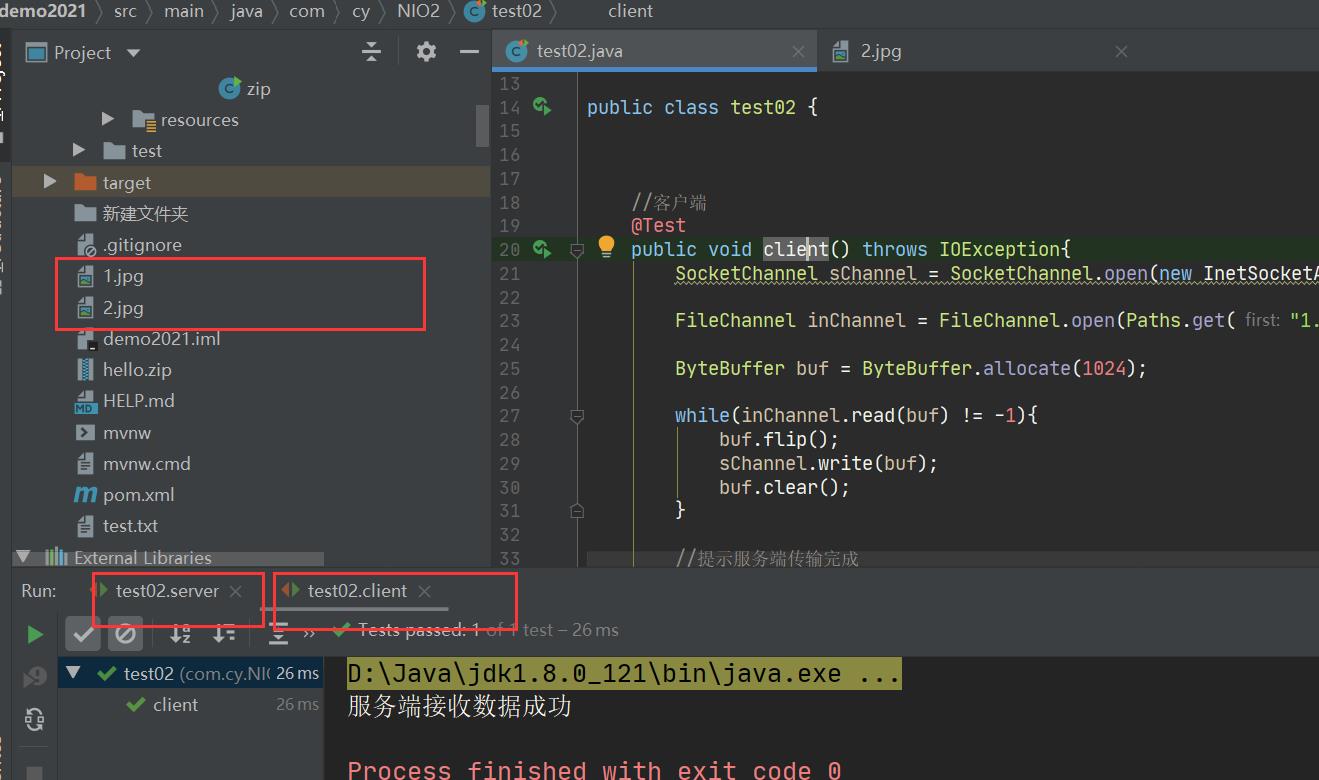Screen dimensions: 1319x780
Task: Sort tests by duration
Action: coord(225,633)
